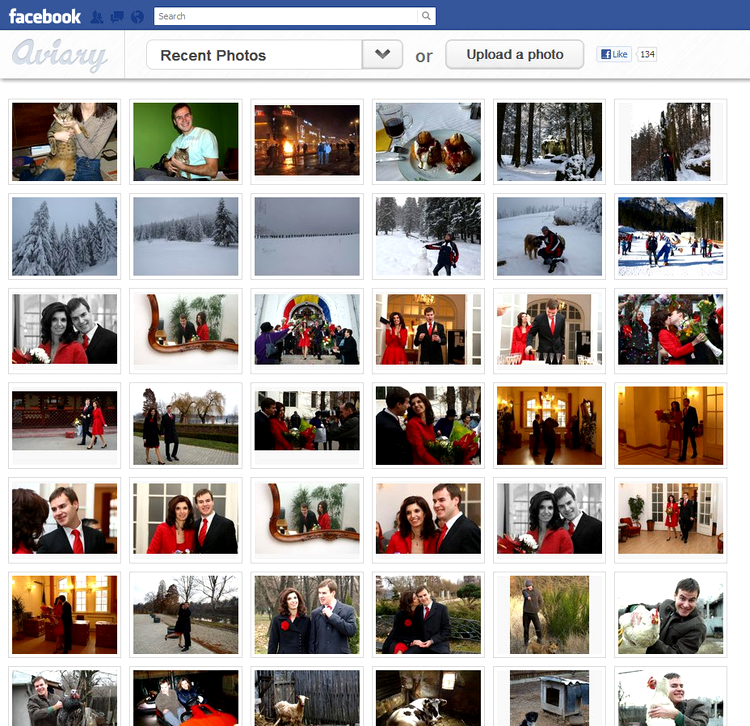This screenshot has height=726, width=750.
Task: Open Facebook friend requests icon
Action: [97, 17]
